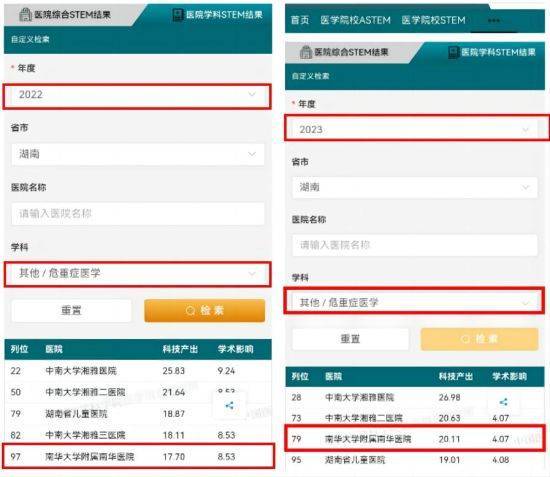Expand the left 其他/危重症医学 subject dropdown

tap(138, 273)
